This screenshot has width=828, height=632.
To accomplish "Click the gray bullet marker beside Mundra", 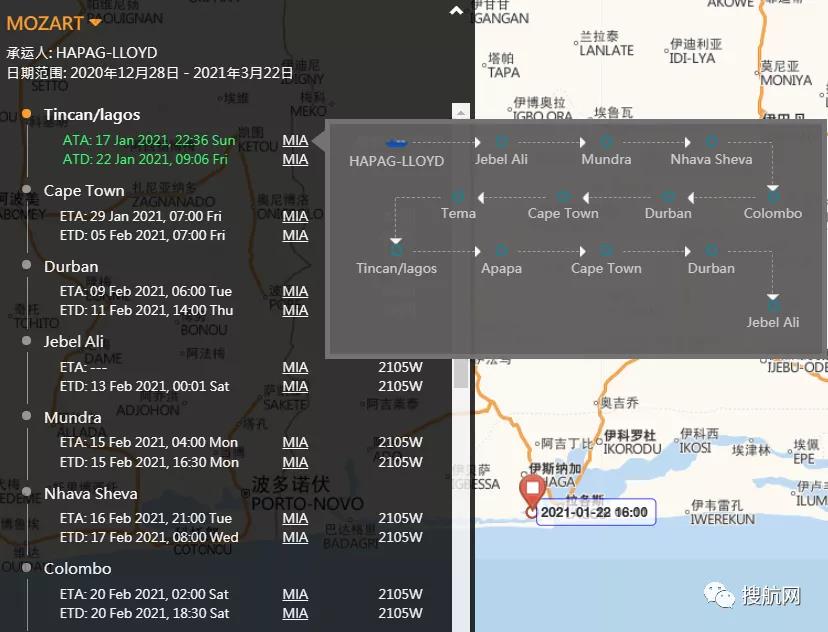I will (27, 417).
